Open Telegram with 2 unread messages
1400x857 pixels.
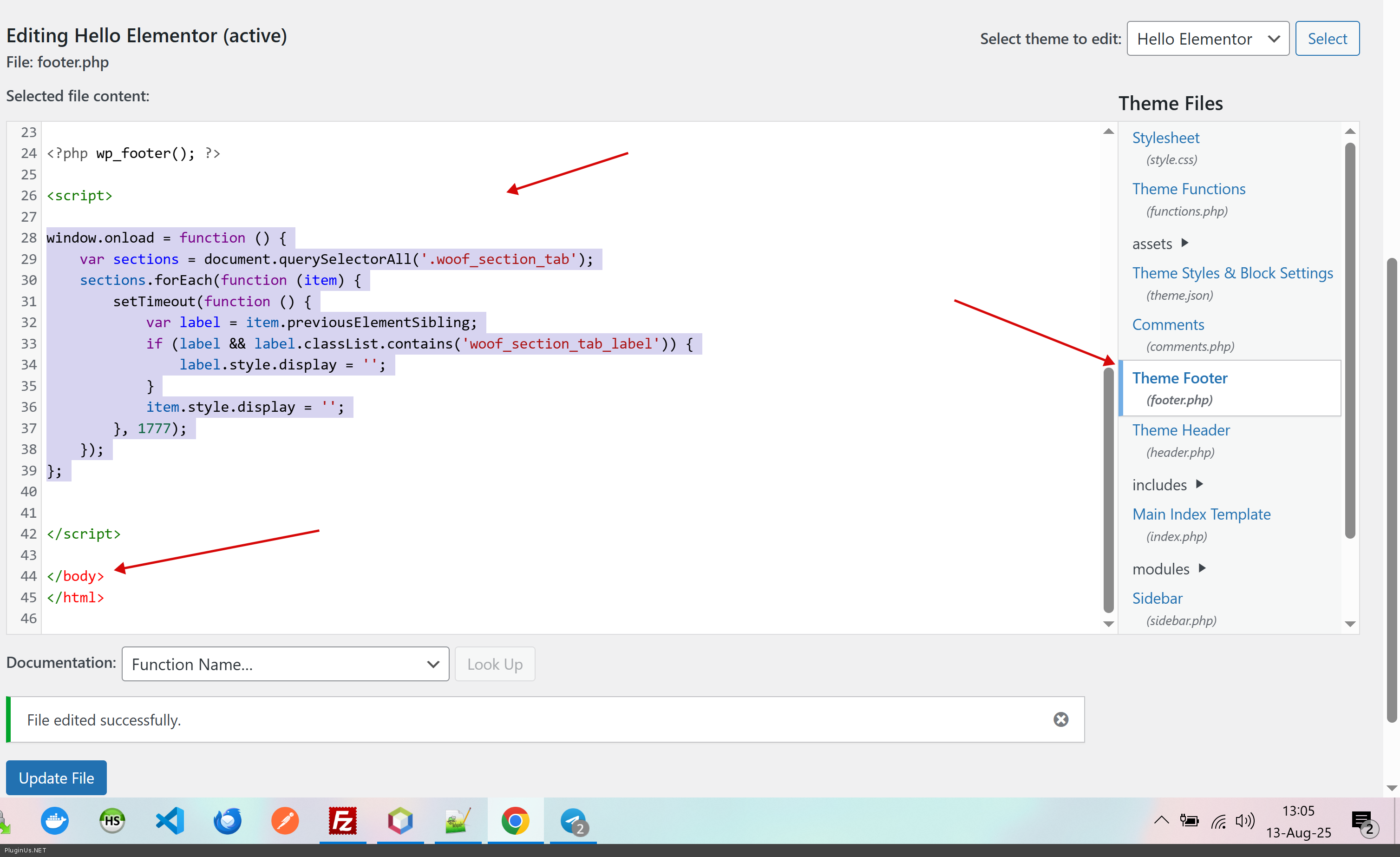tap(573, 821)
